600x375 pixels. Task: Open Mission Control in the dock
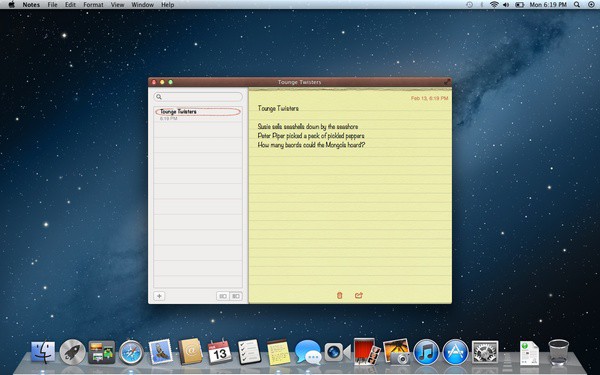point(101,352)
